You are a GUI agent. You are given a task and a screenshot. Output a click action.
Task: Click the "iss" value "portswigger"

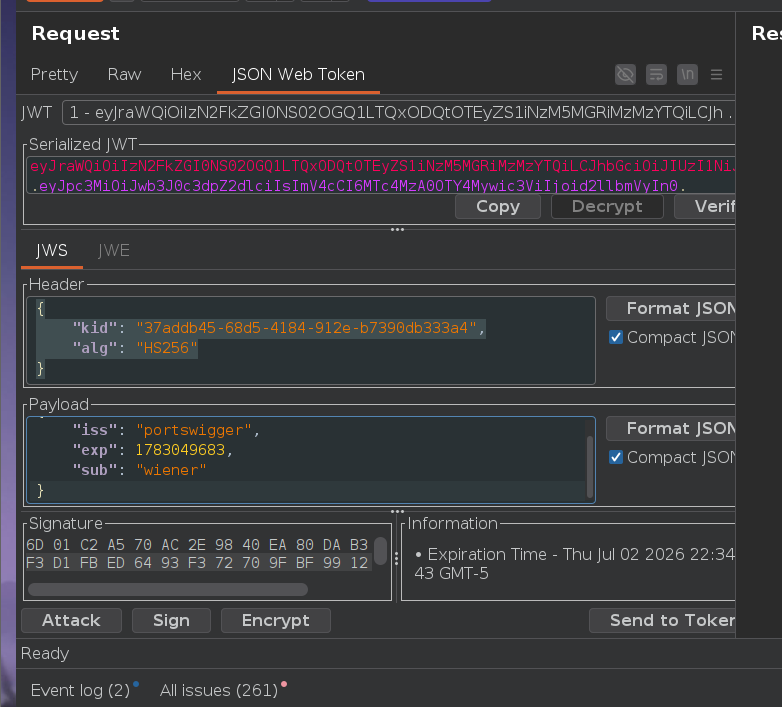[x=194, y=430]
